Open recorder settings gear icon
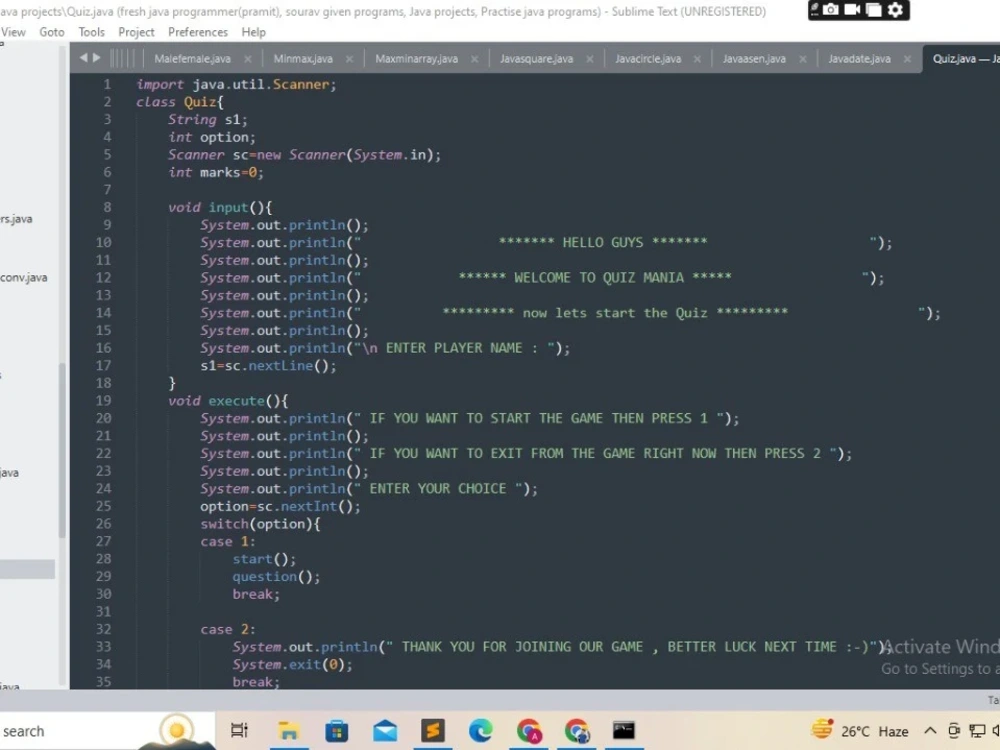 coord(895,10)
